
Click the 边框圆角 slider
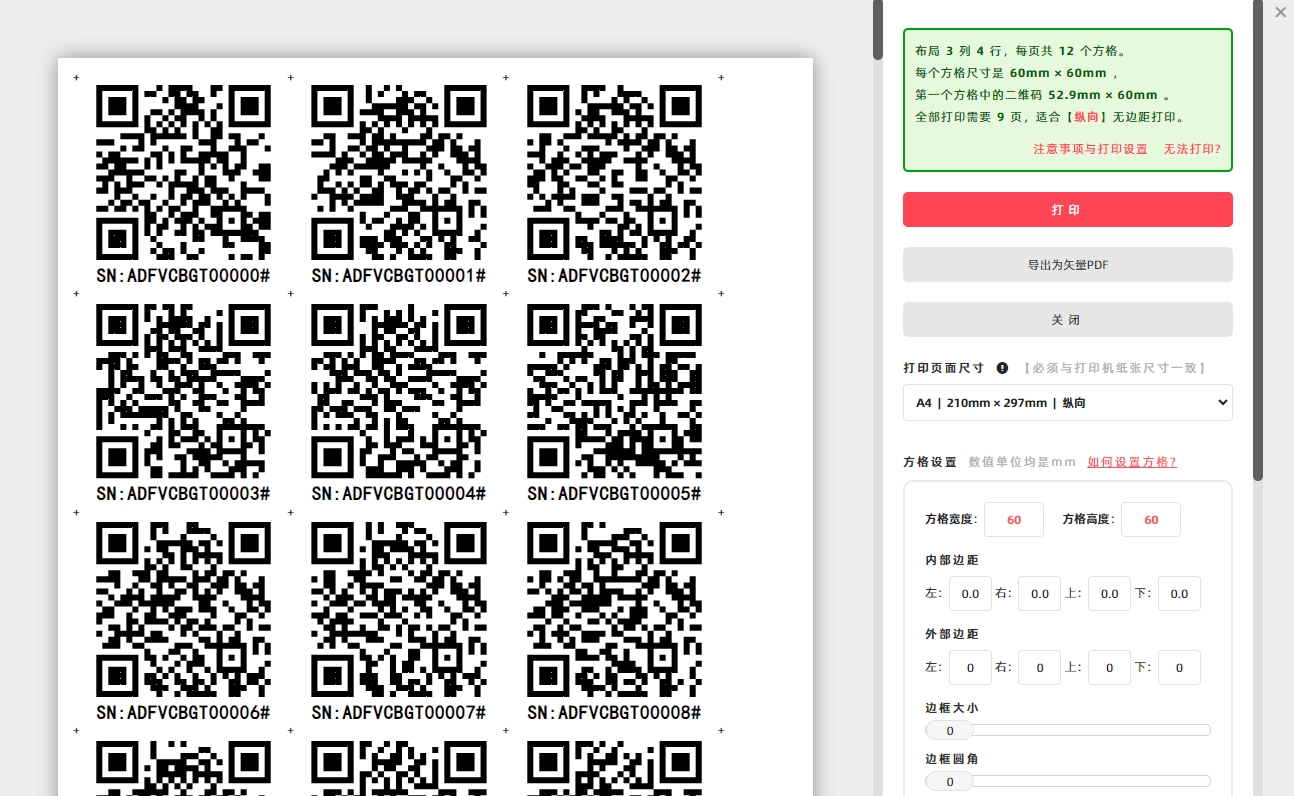point(1067,781)
